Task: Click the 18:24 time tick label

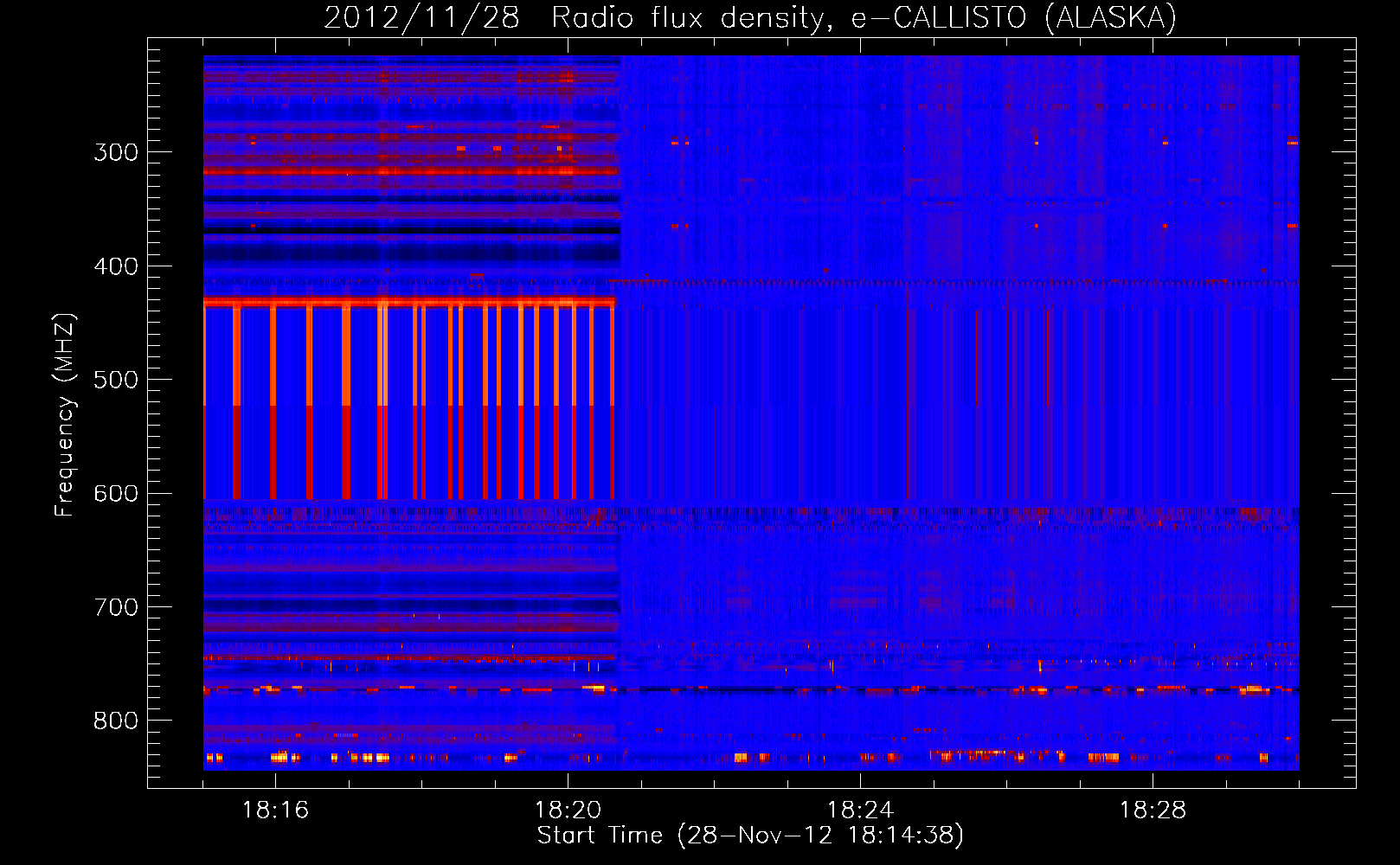Action: tap(860, 811)
